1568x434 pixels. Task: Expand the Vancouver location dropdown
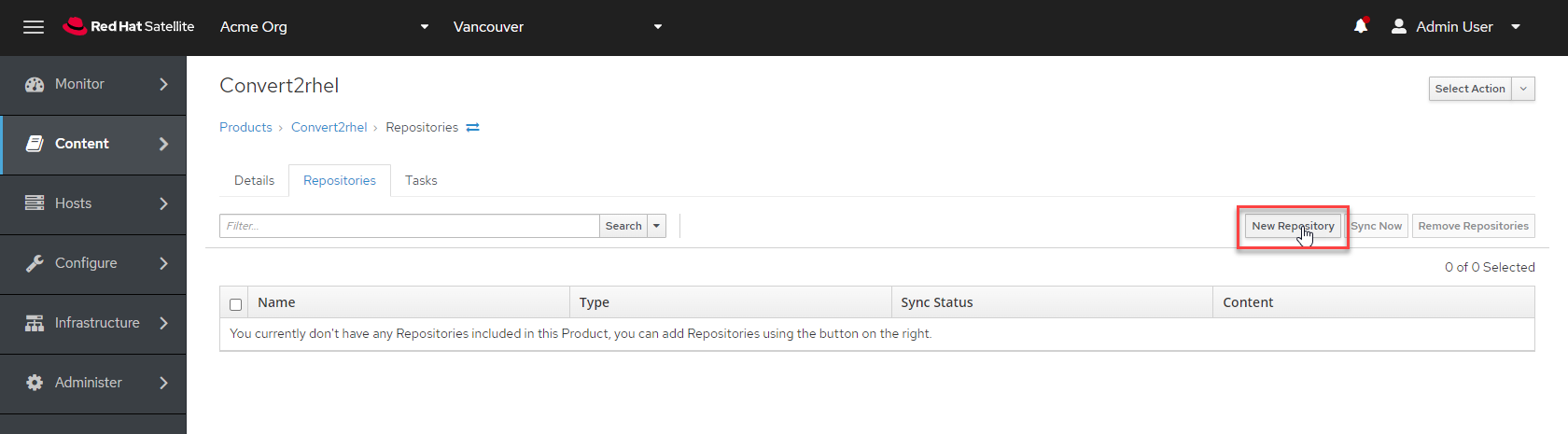[657, 27]
